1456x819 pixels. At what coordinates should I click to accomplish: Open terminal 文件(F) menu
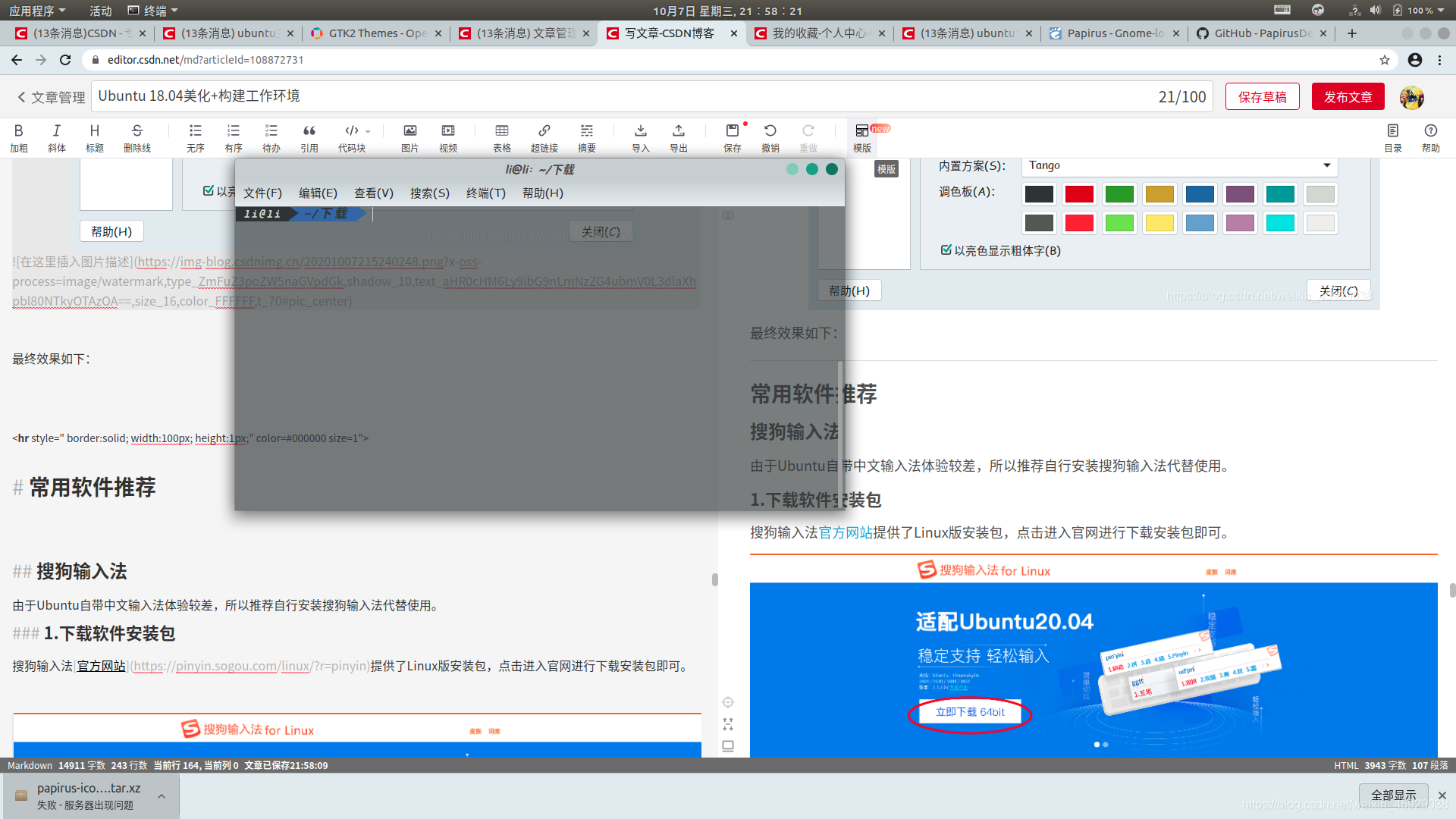(x=262, y=193)
